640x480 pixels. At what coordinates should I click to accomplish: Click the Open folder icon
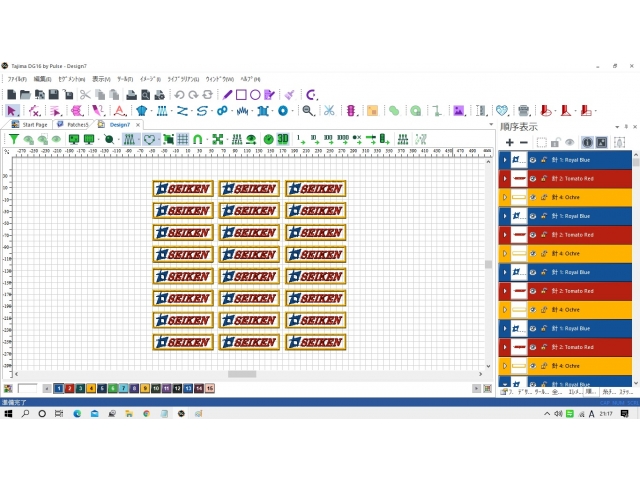[25, 95]
